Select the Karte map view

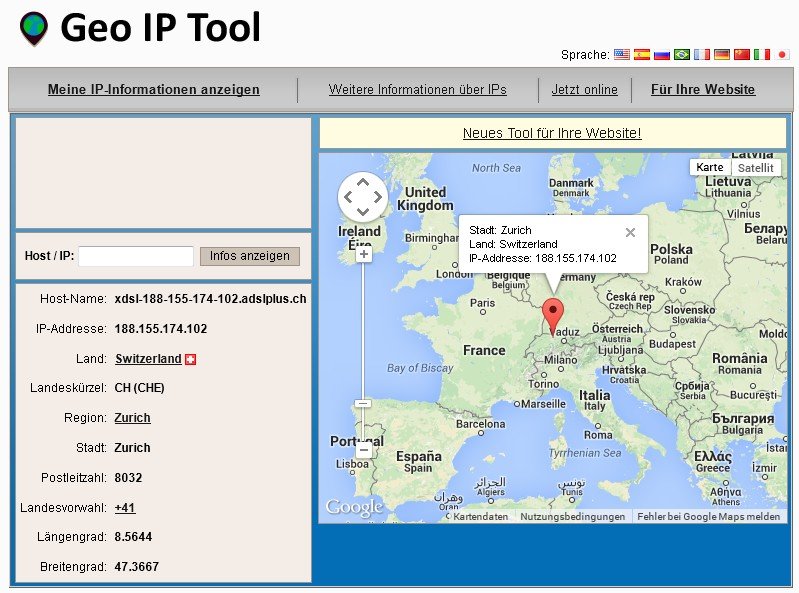point(710,168)
